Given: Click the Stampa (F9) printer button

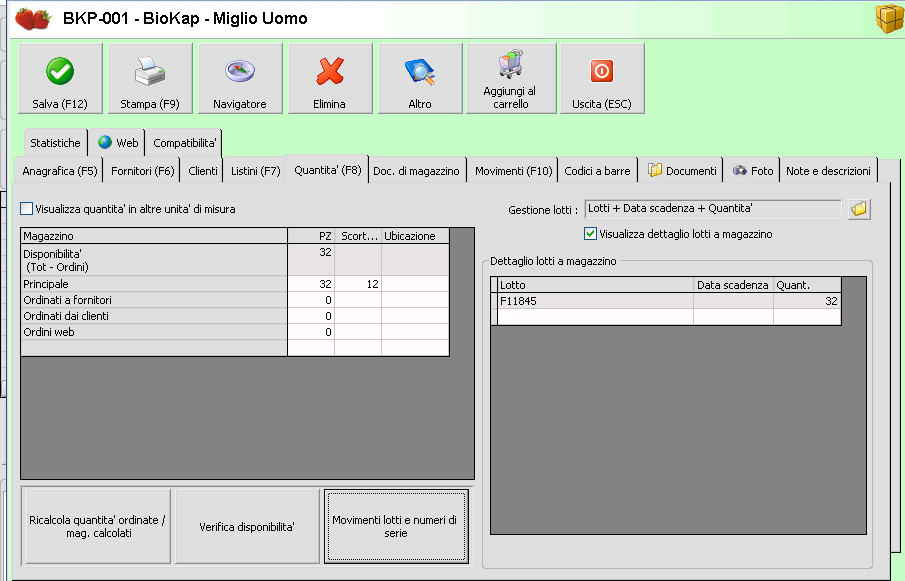Looking at the screenshot, I should click(150, 79).
